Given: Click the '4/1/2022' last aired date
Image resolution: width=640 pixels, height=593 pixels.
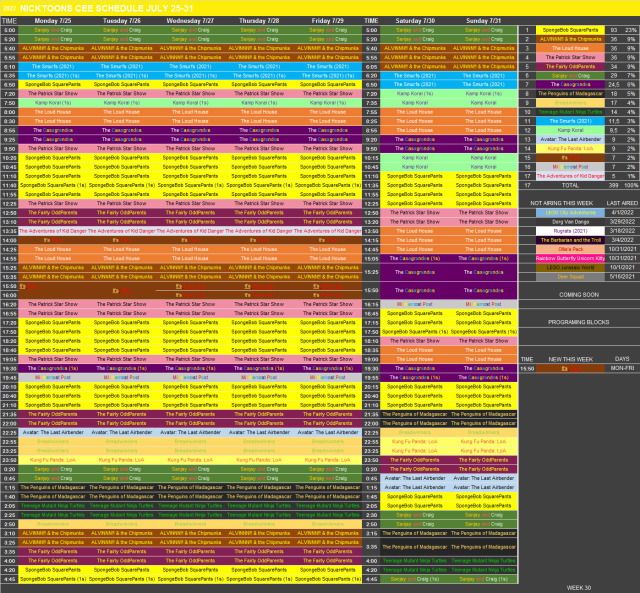Looking at the screenshot, I should [x=622, y=213].
